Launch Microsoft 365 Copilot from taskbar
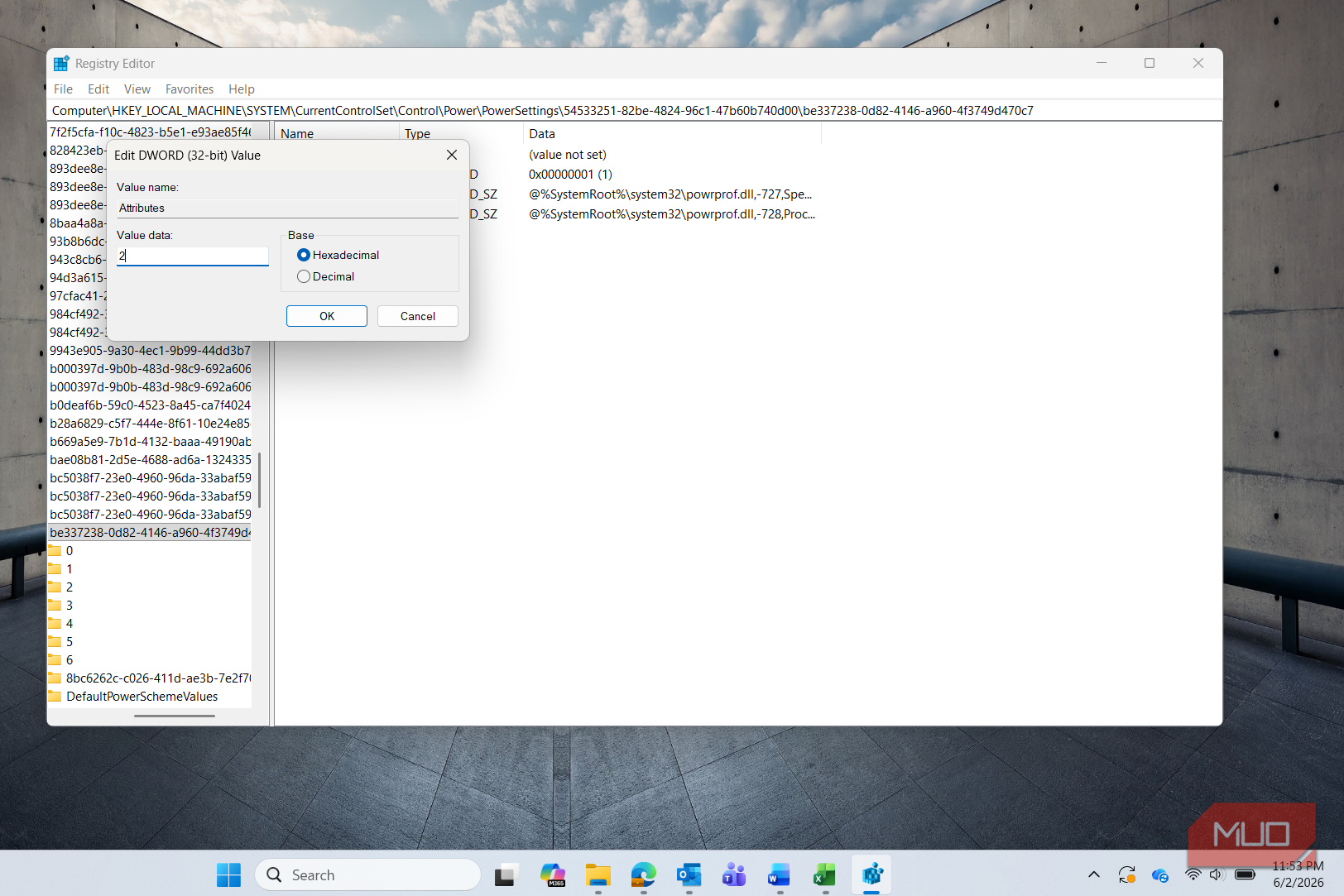Viewport: 1344px width, 896px height. 552,875
